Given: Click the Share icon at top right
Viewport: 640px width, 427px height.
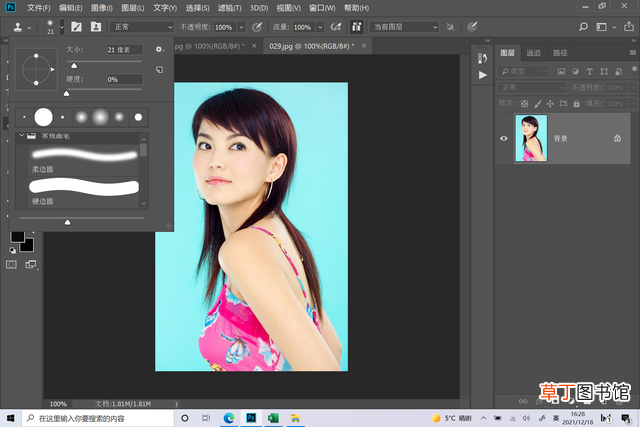Looking at the screenshot, I should coord(629,27).
